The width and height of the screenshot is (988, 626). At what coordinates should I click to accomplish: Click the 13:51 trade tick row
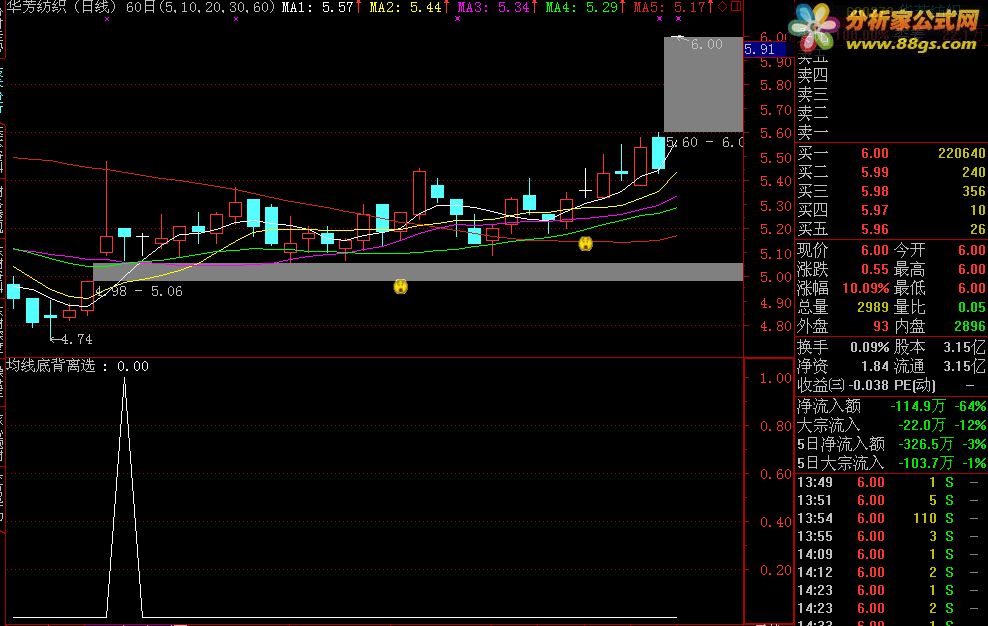tap(890, 500)
